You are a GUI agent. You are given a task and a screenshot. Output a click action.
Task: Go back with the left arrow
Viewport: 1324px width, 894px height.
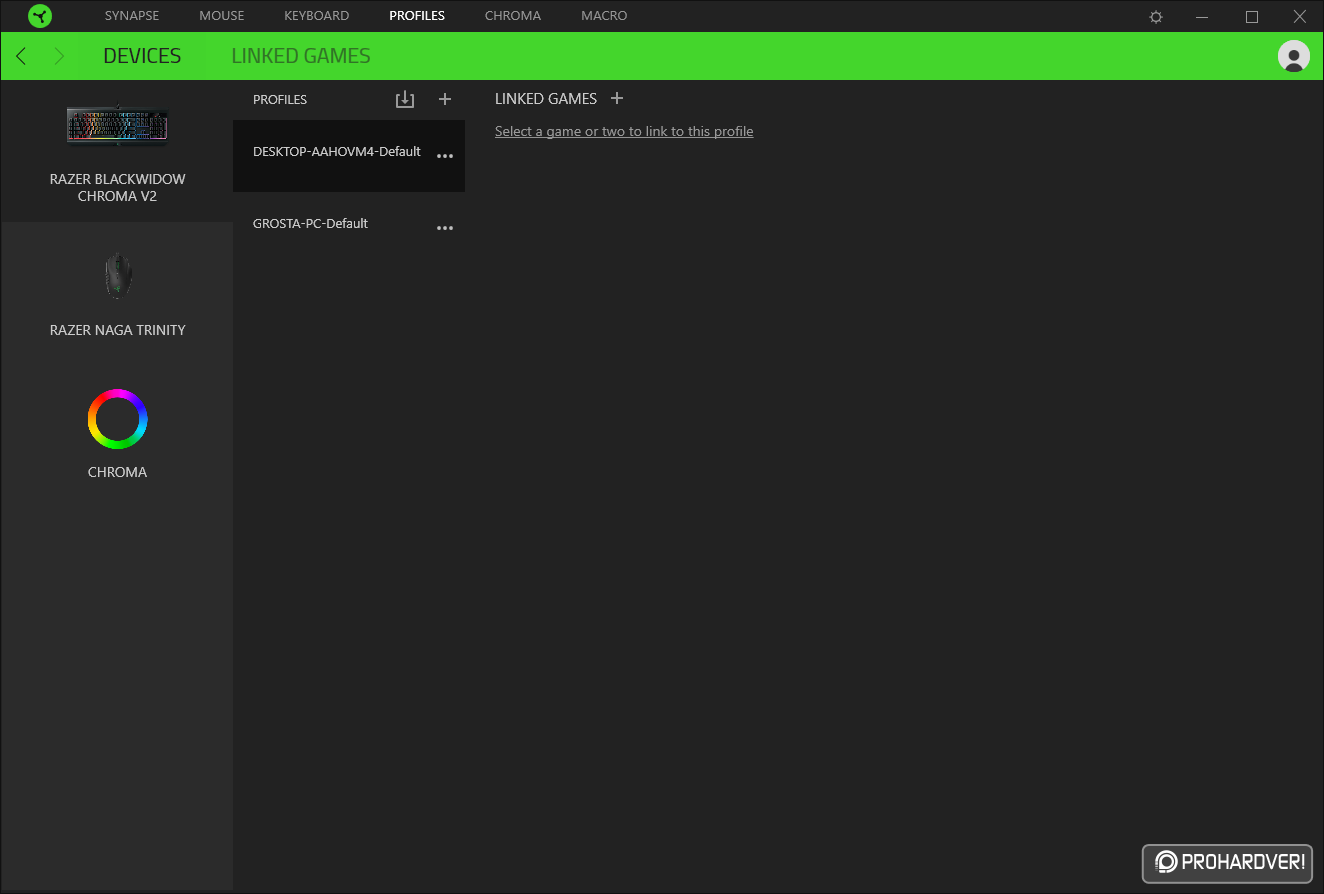pyautogui.click(x=21, y=56)
